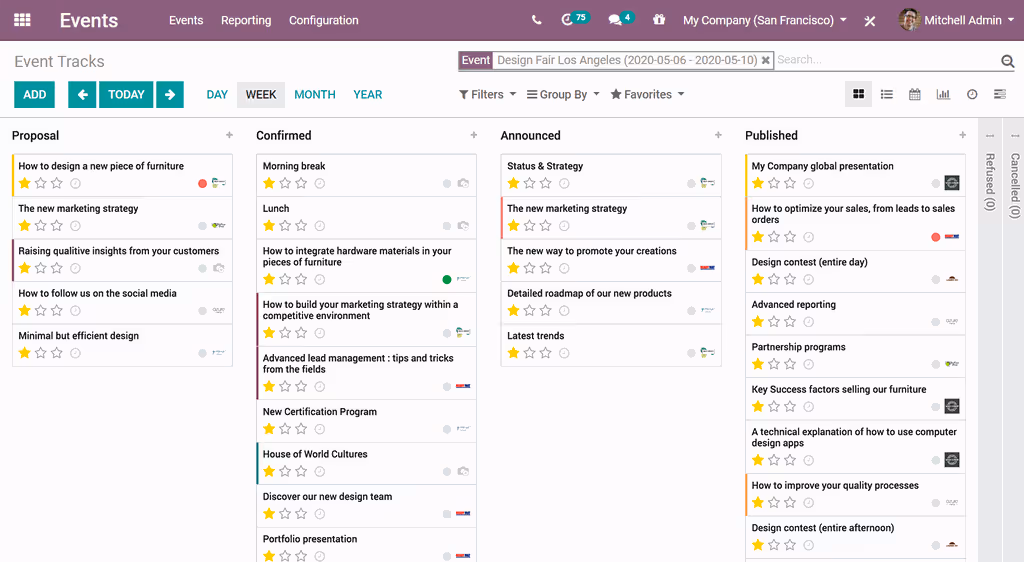Open the Favorites dropdown
Screen dimensions: 1024x562
(x=647, y=95)
